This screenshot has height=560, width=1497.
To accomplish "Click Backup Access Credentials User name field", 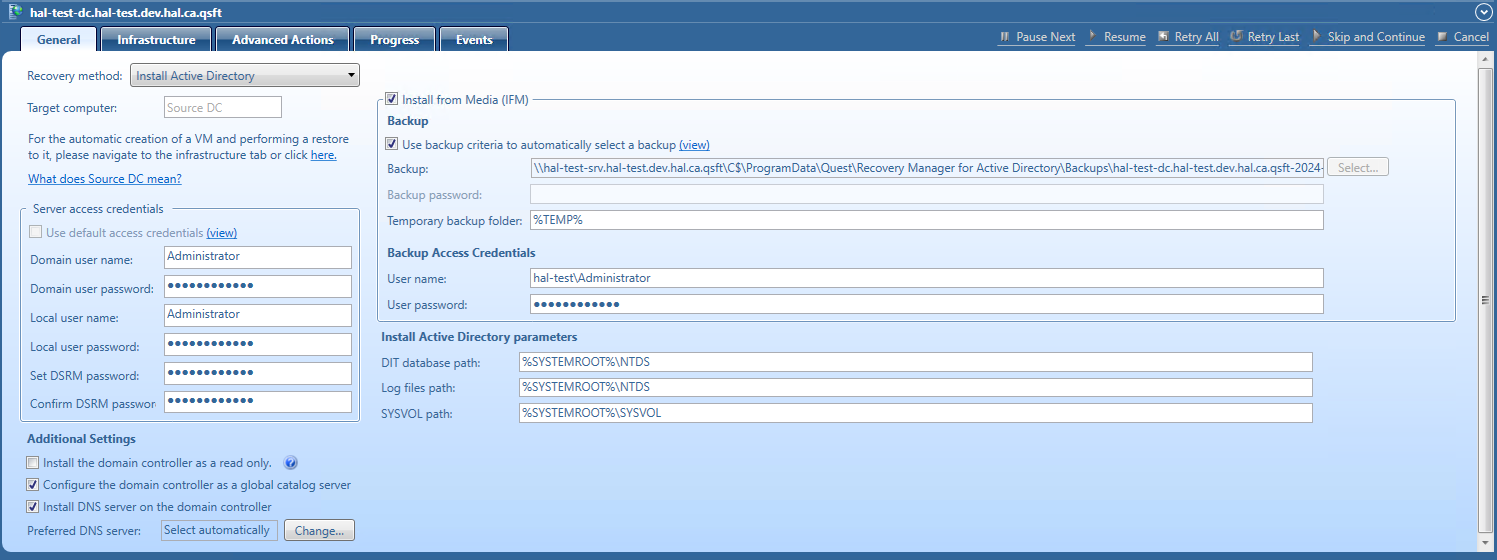I will pyautogui.click(x=927, y=278).
